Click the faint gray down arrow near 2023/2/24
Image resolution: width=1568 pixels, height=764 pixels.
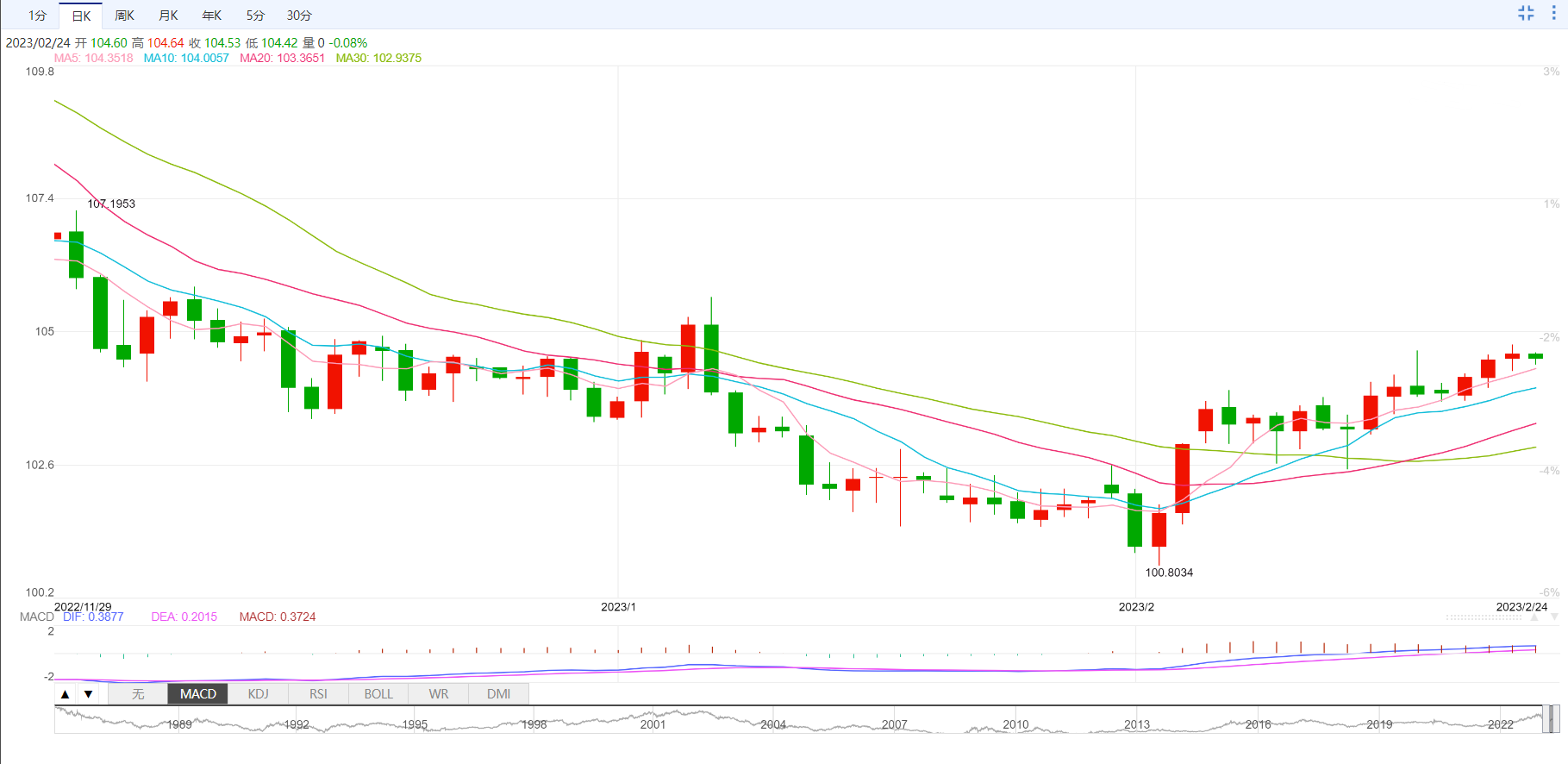pos(1554,617)
